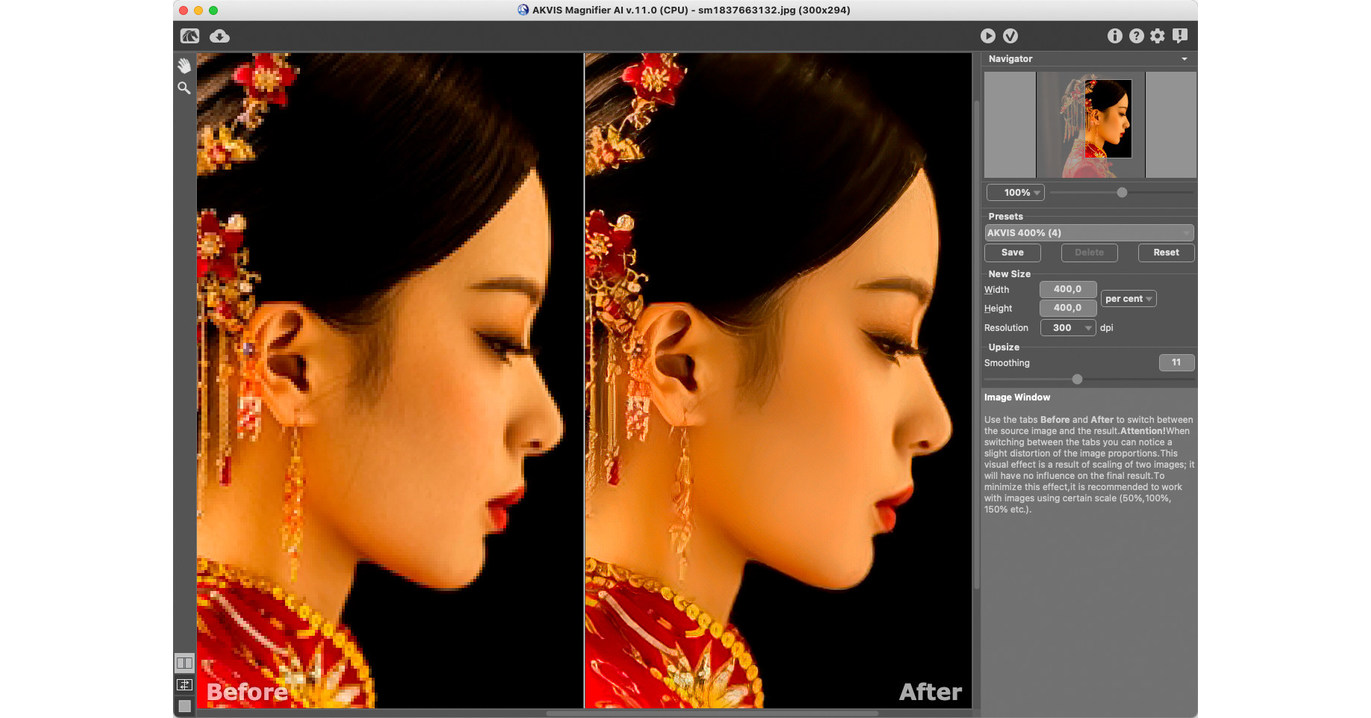Adjust the Smoothing slider
This screenshot has height=718, width=1371.
coord(1076,379)
